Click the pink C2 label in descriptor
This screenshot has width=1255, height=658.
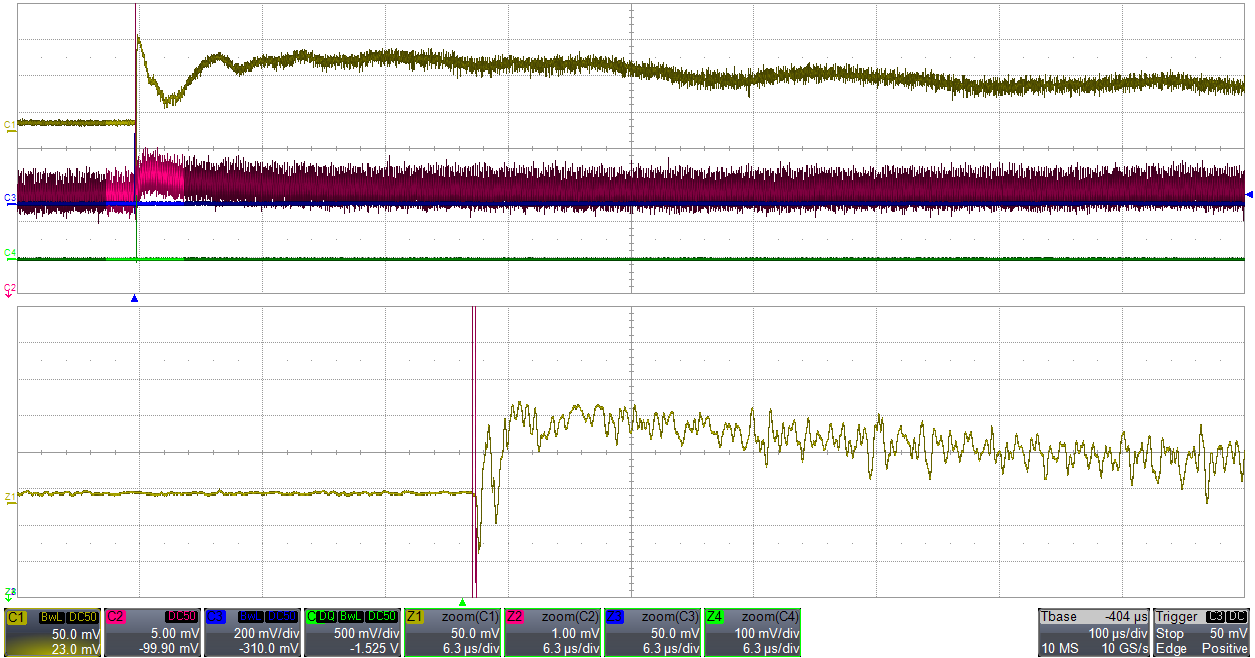point(115,617)
